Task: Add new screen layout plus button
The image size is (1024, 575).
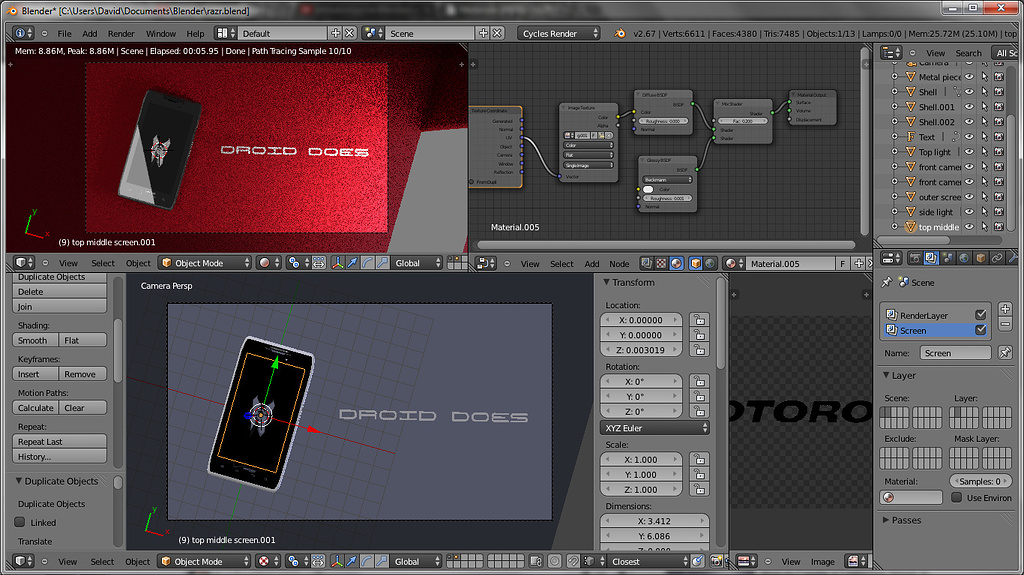Action: (x=335, y=33)
